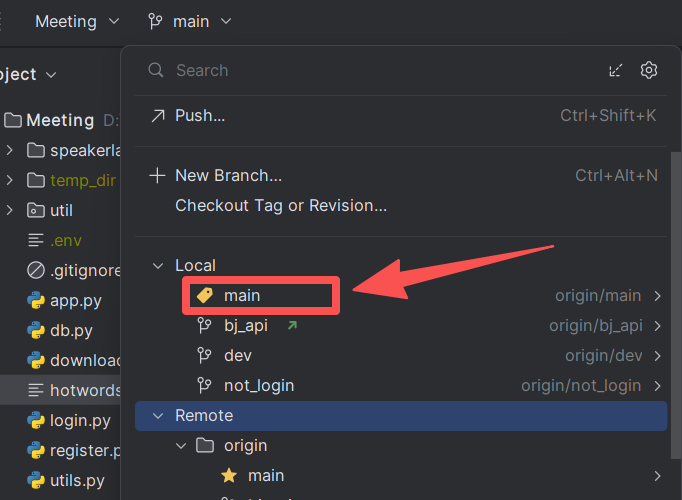
Task: Collapse the Local branches group
Action: coord(158,266)
